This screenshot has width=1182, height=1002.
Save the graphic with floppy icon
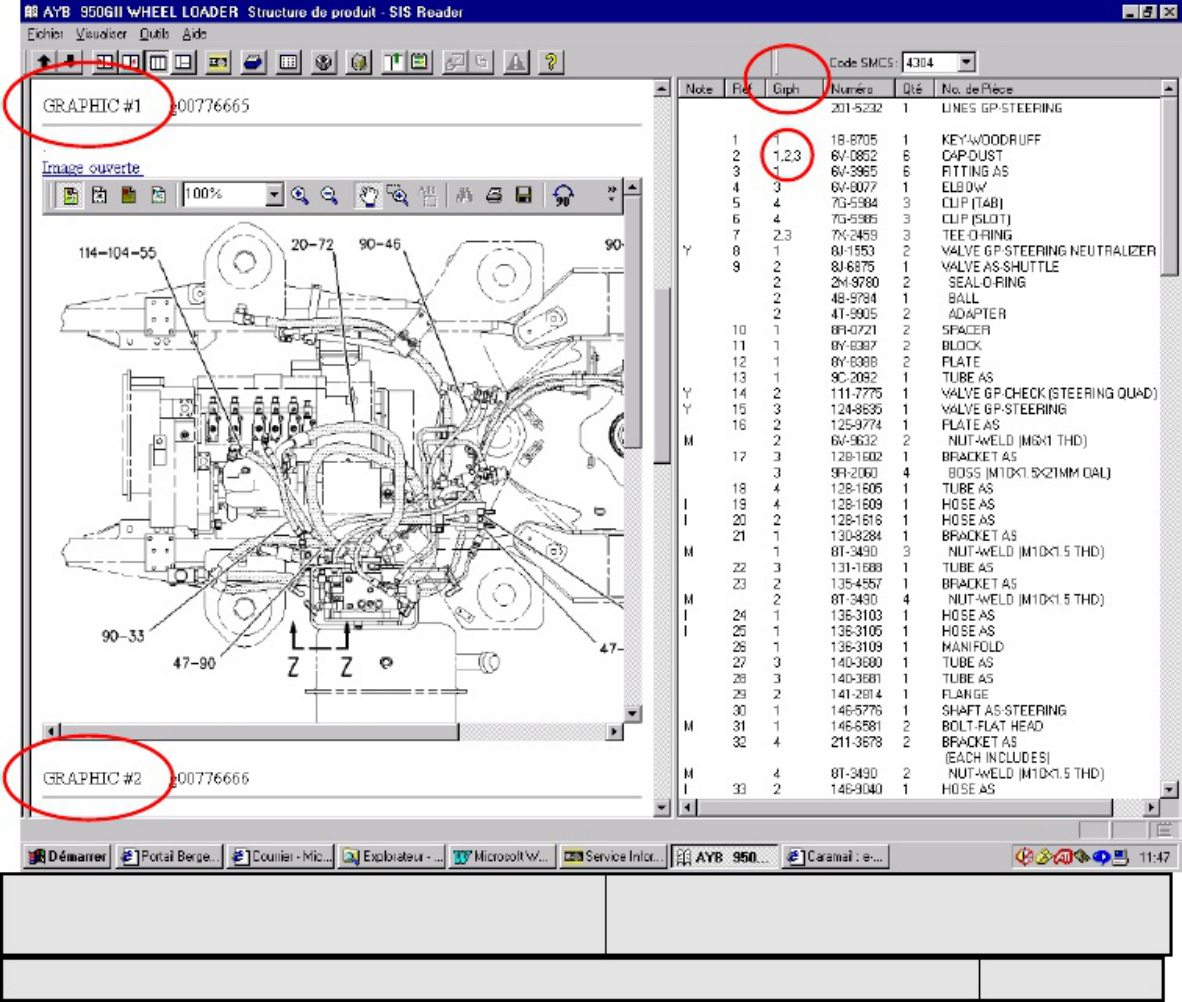[523, 195]
